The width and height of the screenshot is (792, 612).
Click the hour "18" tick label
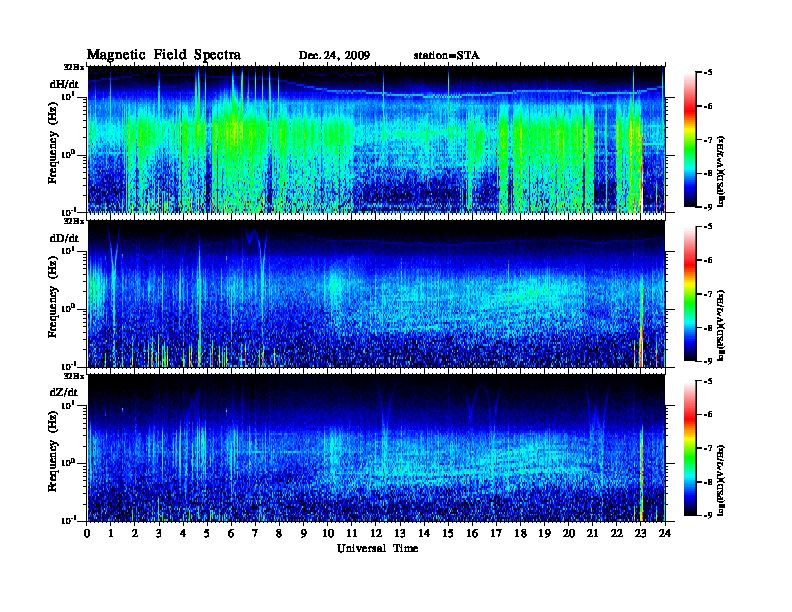(521, 534)
